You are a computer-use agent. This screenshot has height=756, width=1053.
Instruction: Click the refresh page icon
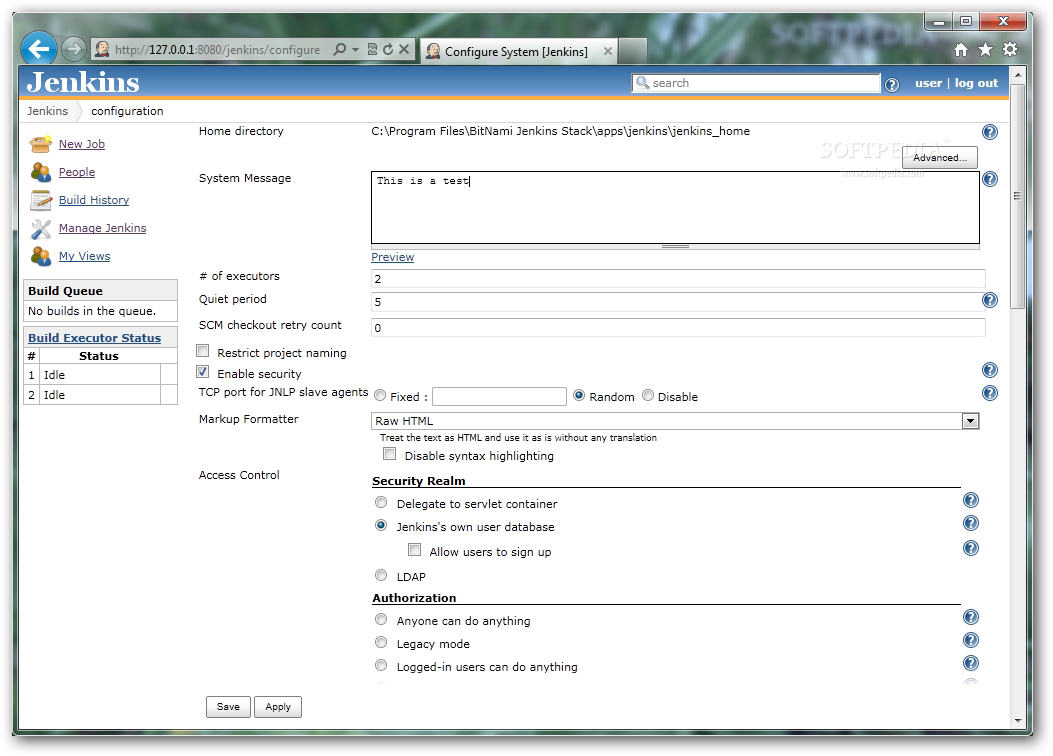[388, 49]
